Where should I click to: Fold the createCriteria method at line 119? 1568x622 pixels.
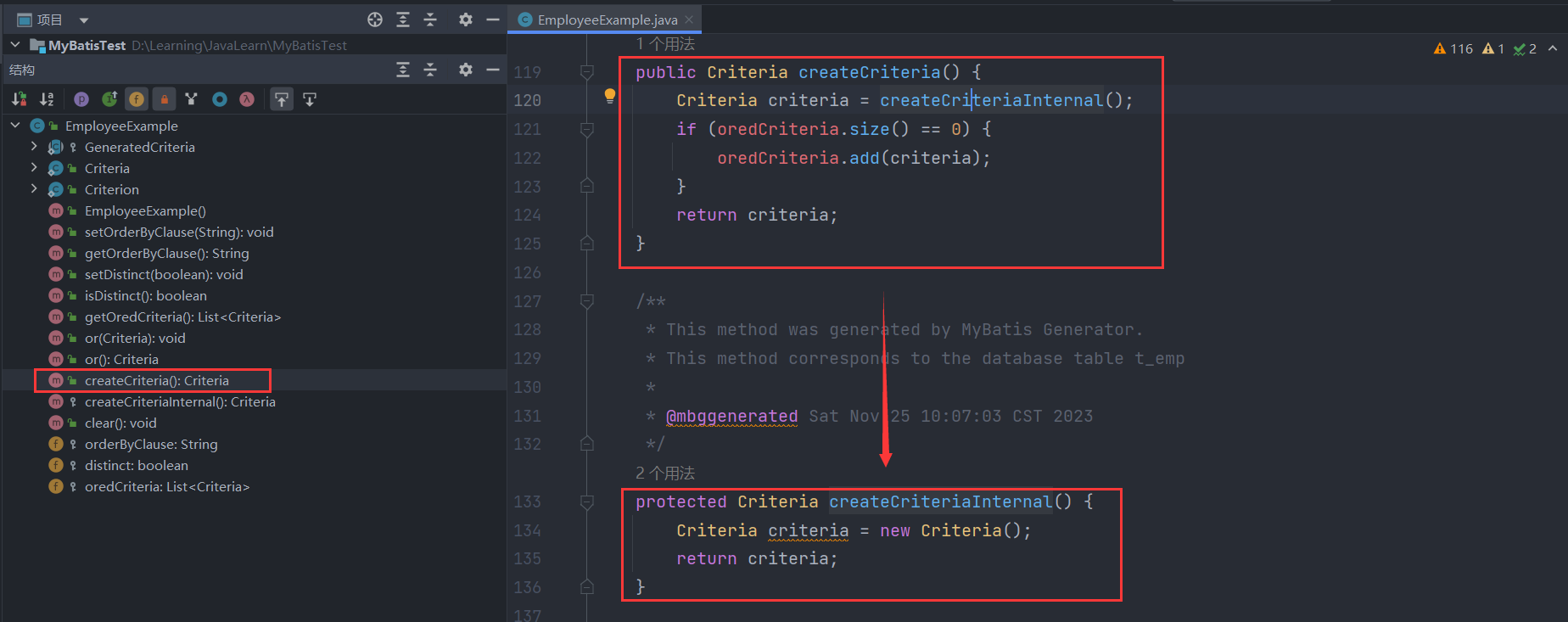586,72
